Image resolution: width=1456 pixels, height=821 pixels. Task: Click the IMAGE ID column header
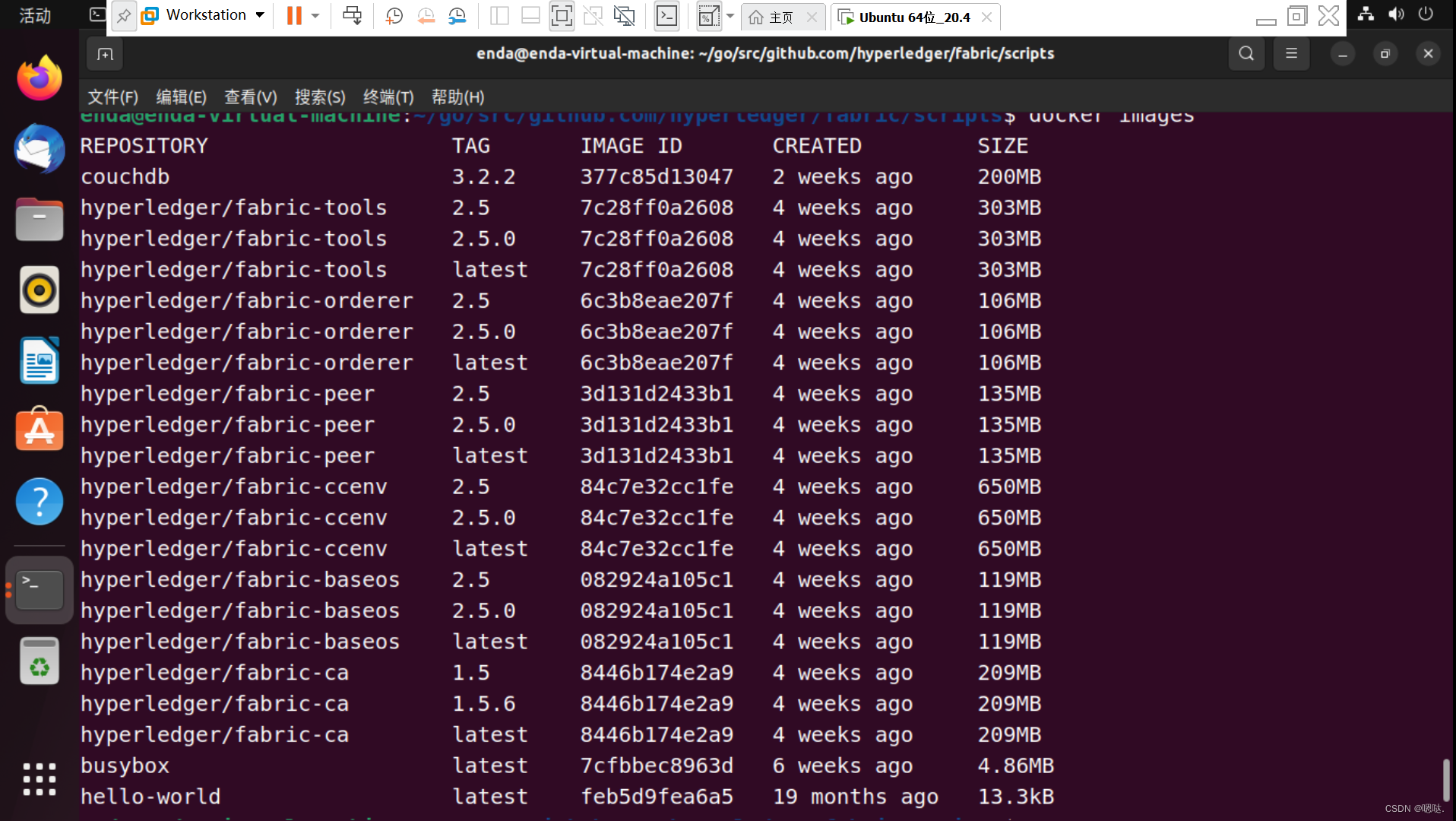click(x=631, y=145)
